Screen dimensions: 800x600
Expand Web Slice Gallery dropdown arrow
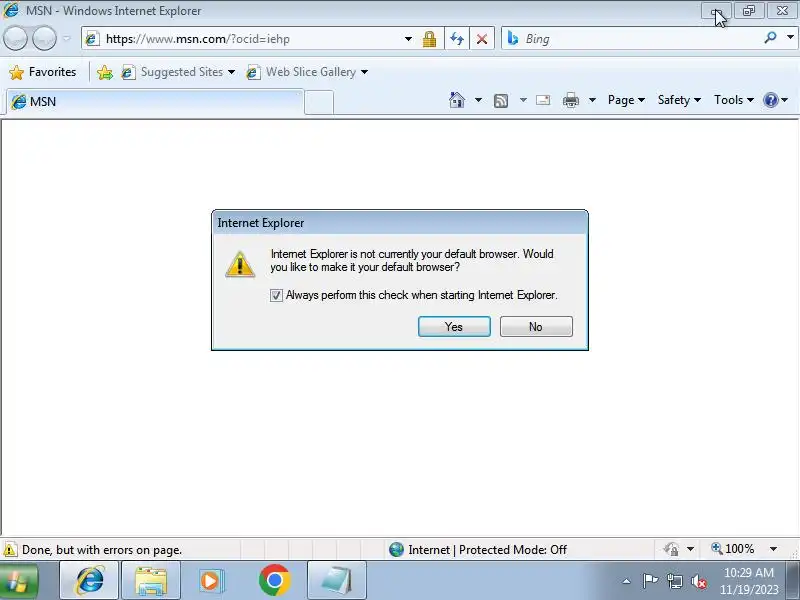[x=364, y=72]
